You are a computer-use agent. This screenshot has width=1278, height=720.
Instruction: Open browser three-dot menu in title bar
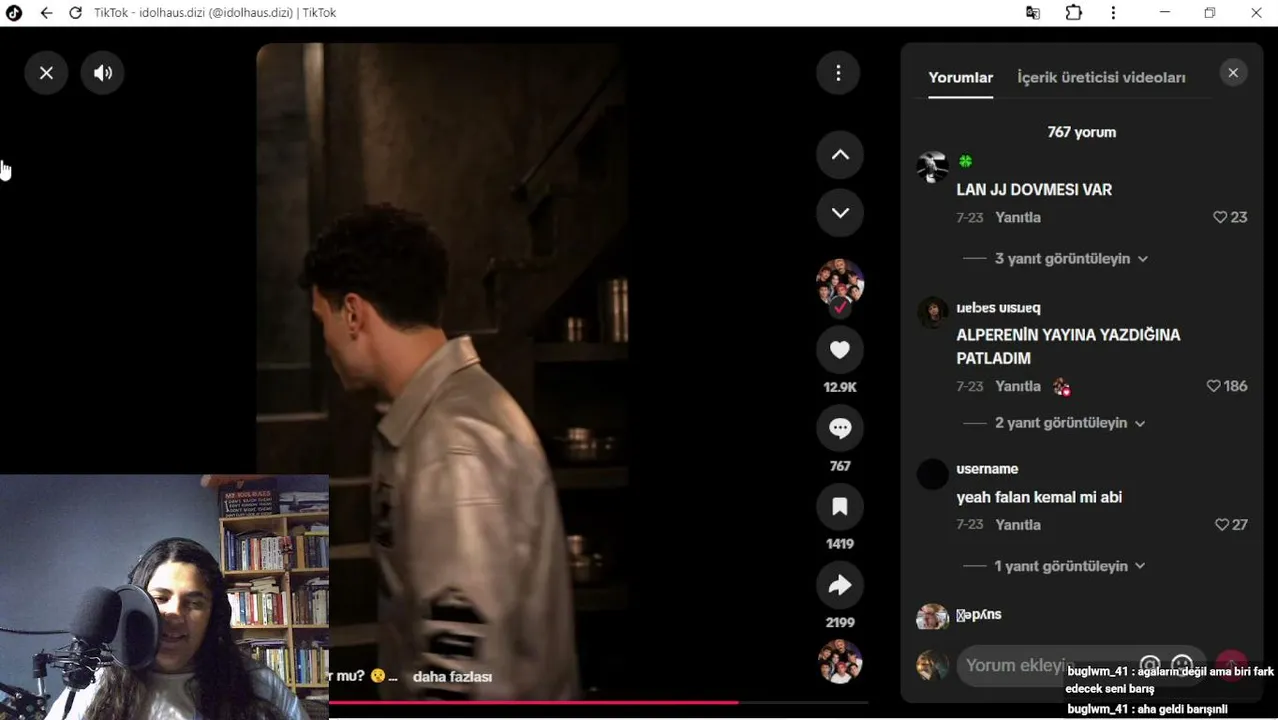[1113, 13]
